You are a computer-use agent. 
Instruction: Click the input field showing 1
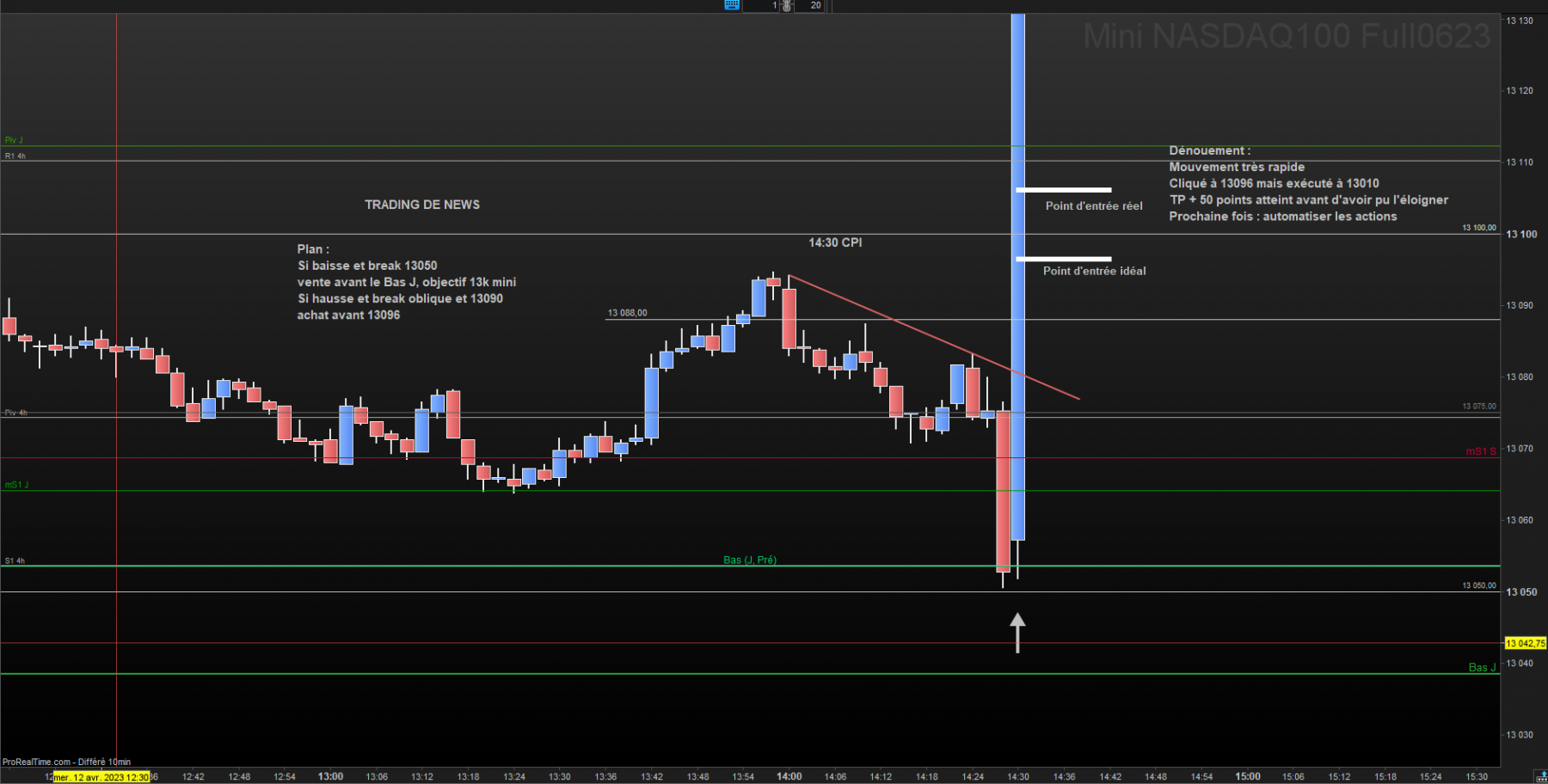[762, 5]
